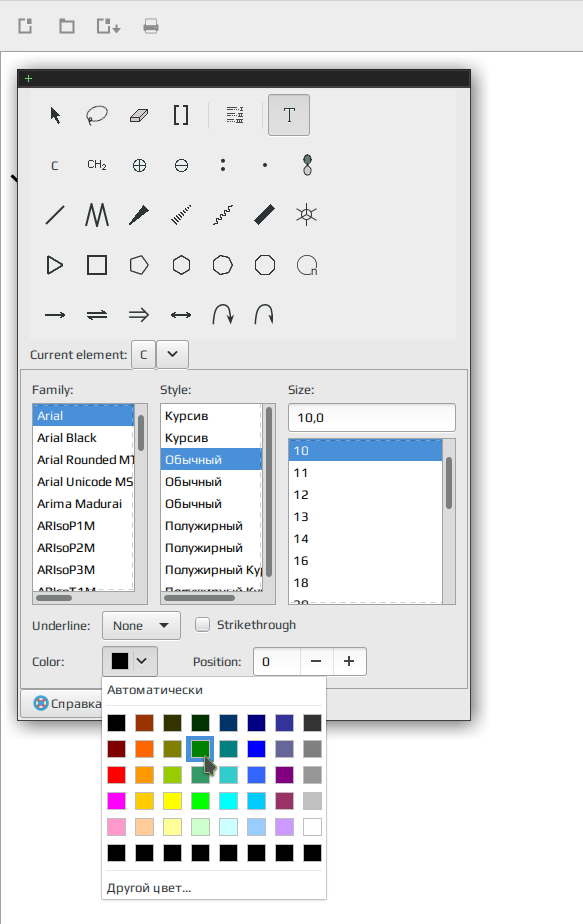Select the three-membered ring tool
Viewport: 583px width, 924px height.
pos(55,265)
